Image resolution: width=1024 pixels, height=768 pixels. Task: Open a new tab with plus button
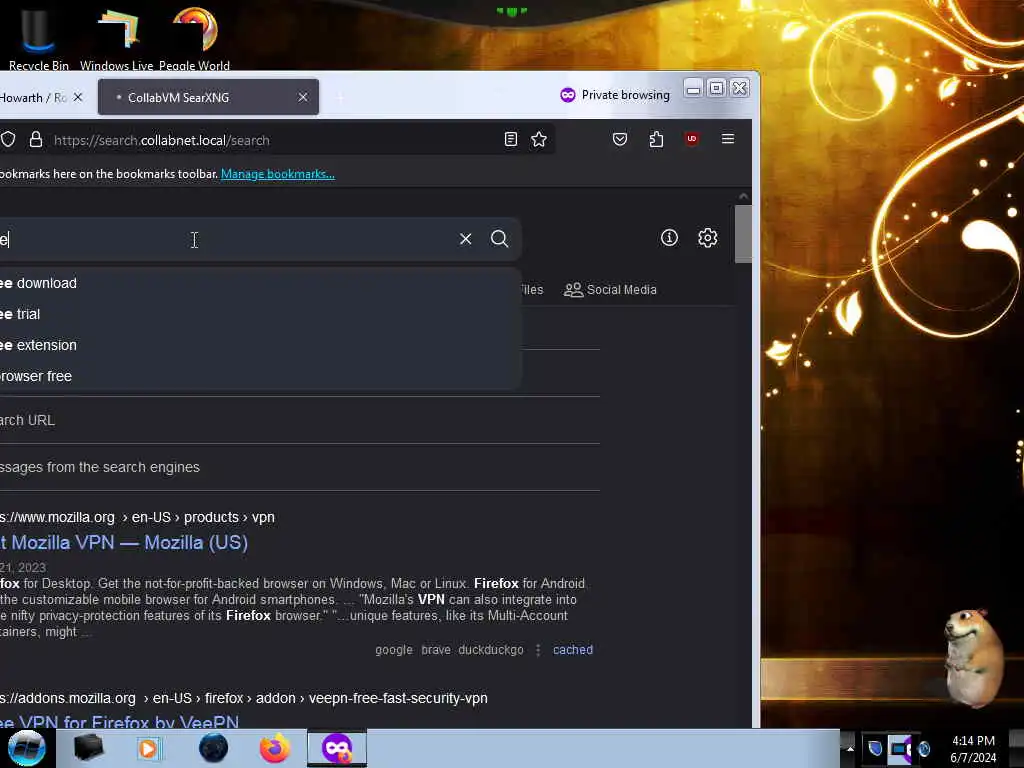coord(340,97)
